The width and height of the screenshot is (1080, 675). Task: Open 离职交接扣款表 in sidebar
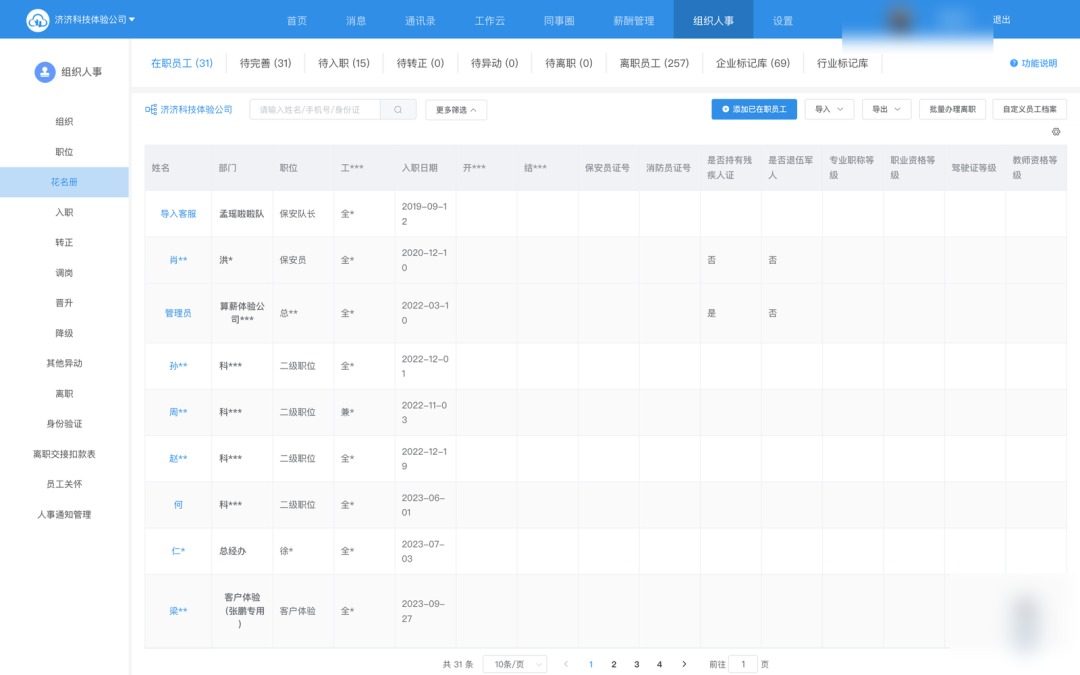point(64,454)
